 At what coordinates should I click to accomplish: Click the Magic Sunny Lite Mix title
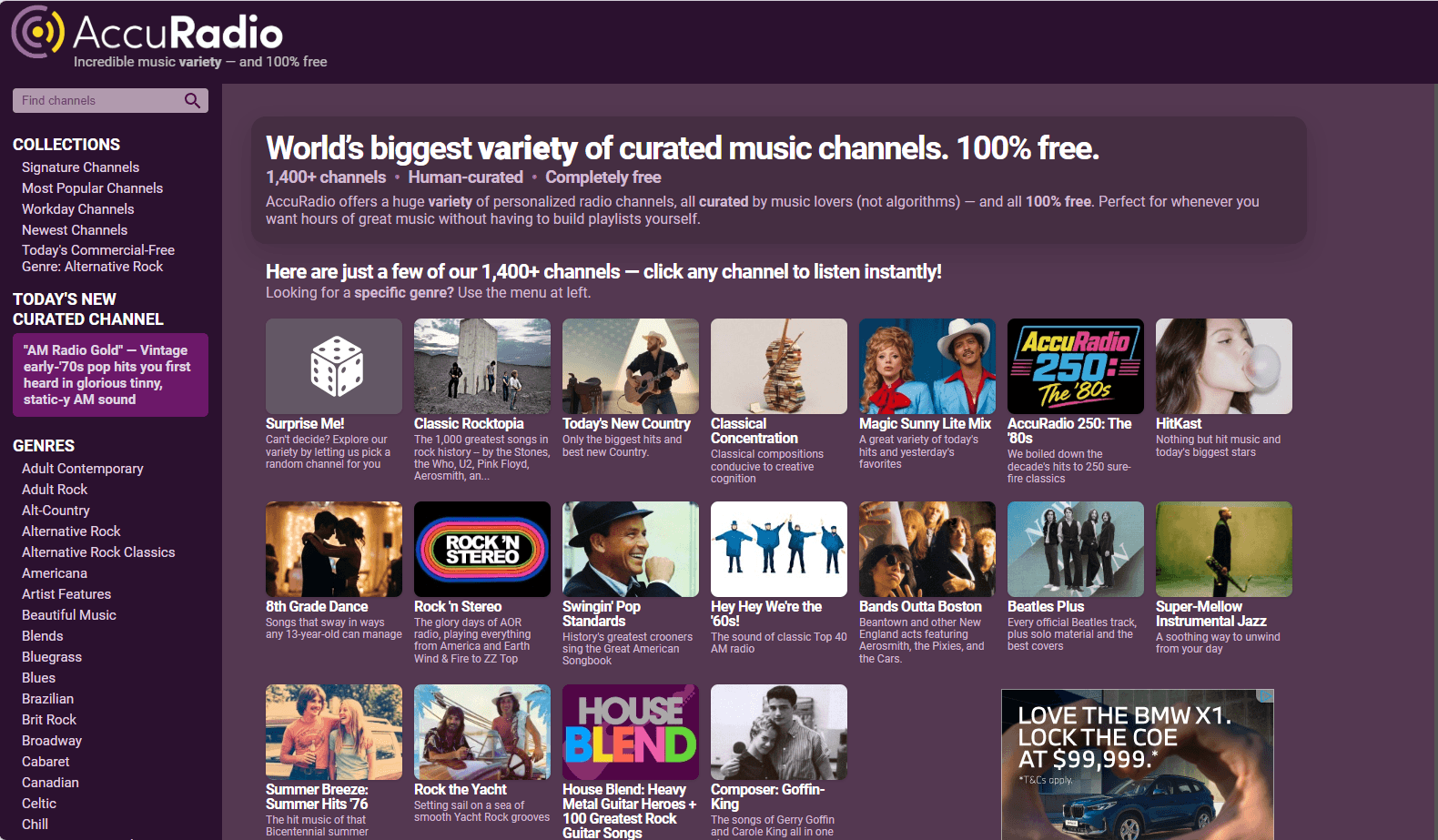(x=925, y=424)
